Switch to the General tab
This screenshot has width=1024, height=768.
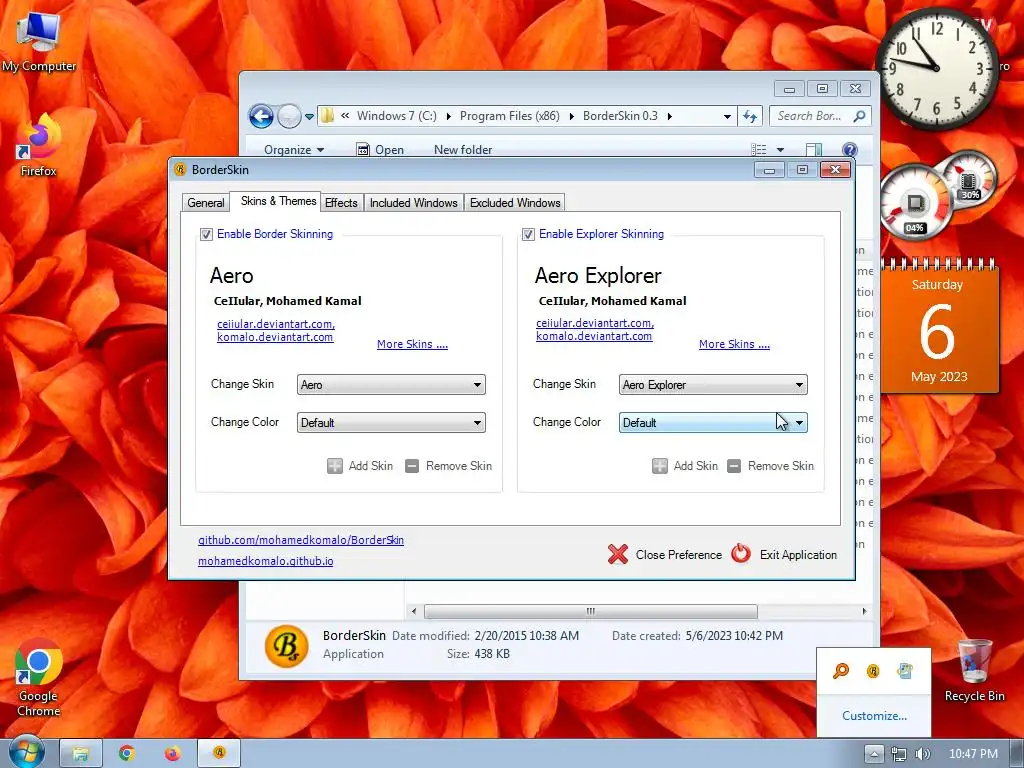(x=206, y=202)
